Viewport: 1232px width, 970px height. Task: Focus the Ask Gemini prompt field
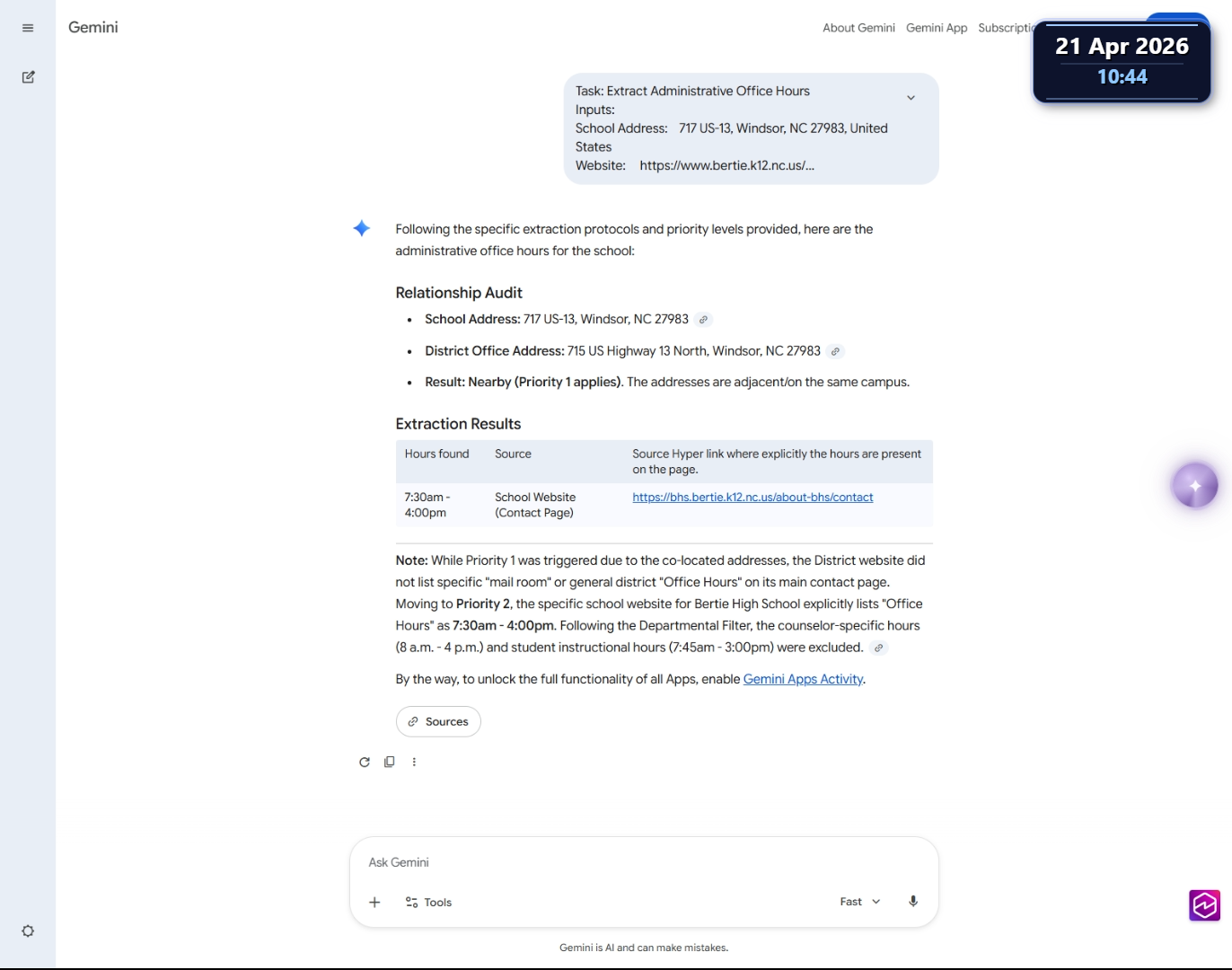click(643, 862)
